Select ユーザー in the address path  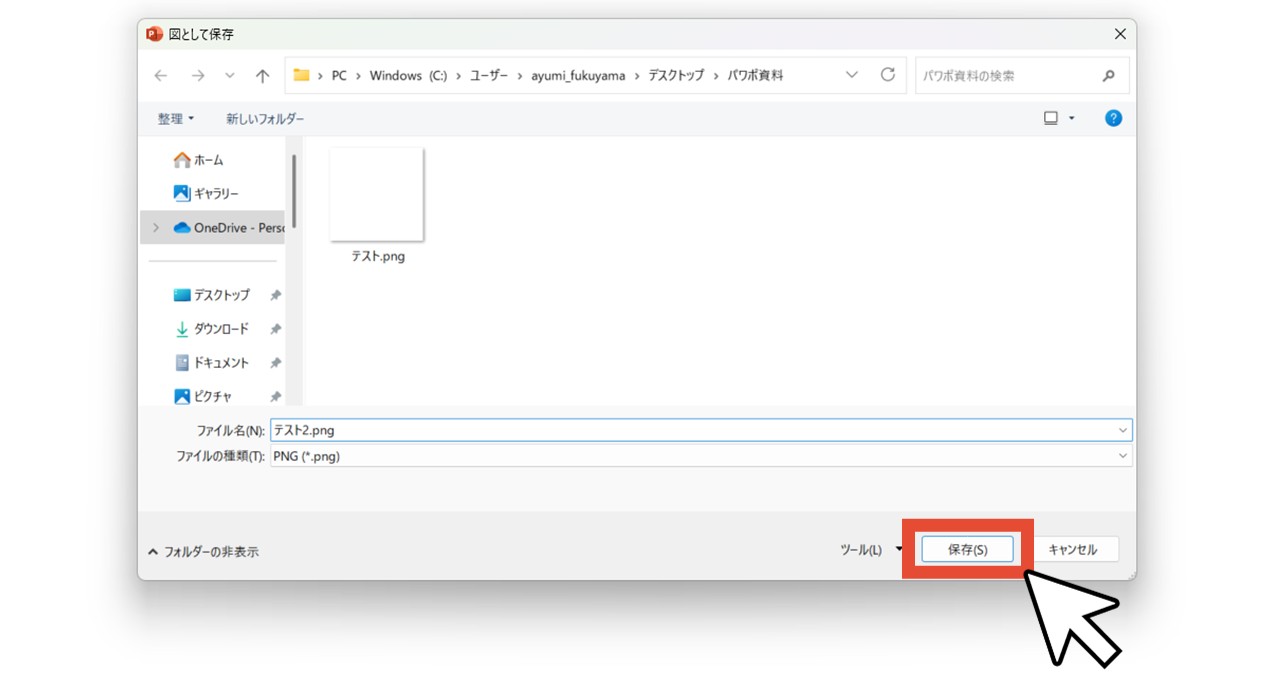coord(489,76)
